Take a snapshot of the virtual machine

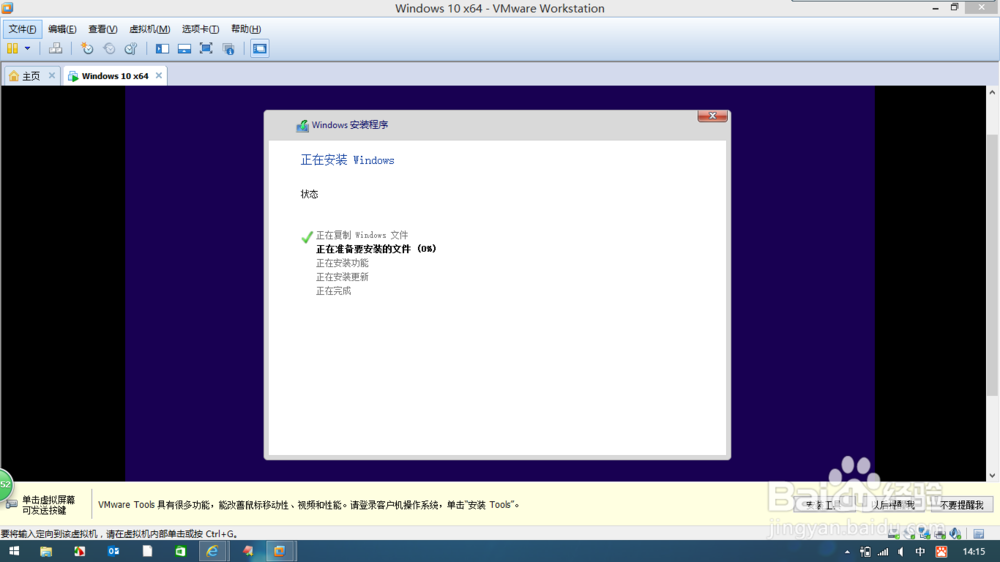[87, 48]
